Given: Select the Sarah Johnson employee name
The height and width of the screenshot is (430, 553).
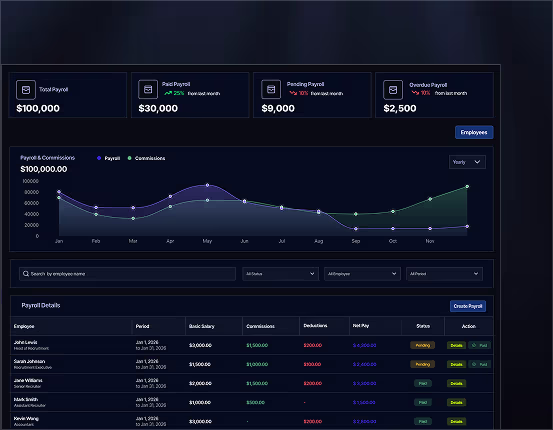Looking at the screenshot, I should coord(29,361).
